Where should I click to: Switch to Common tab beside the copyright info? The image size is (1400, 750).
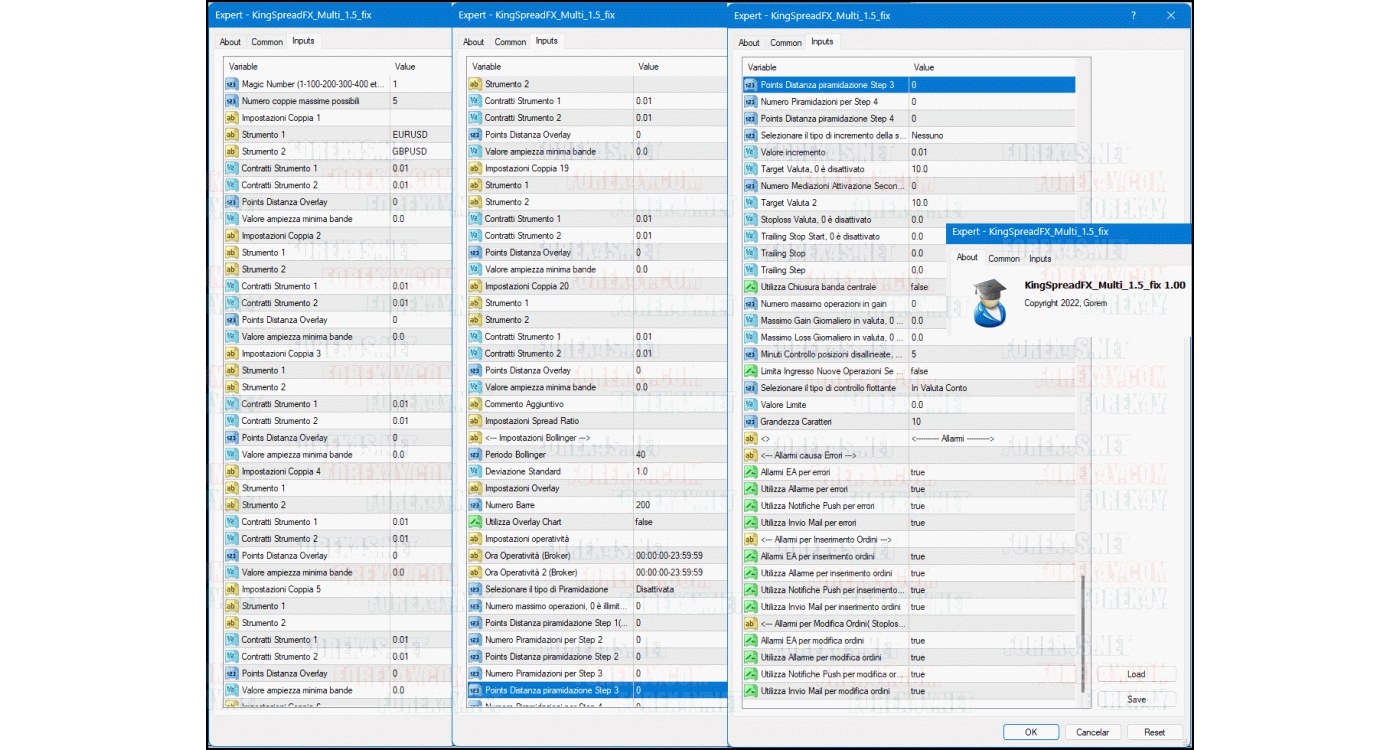[1003, 259]
